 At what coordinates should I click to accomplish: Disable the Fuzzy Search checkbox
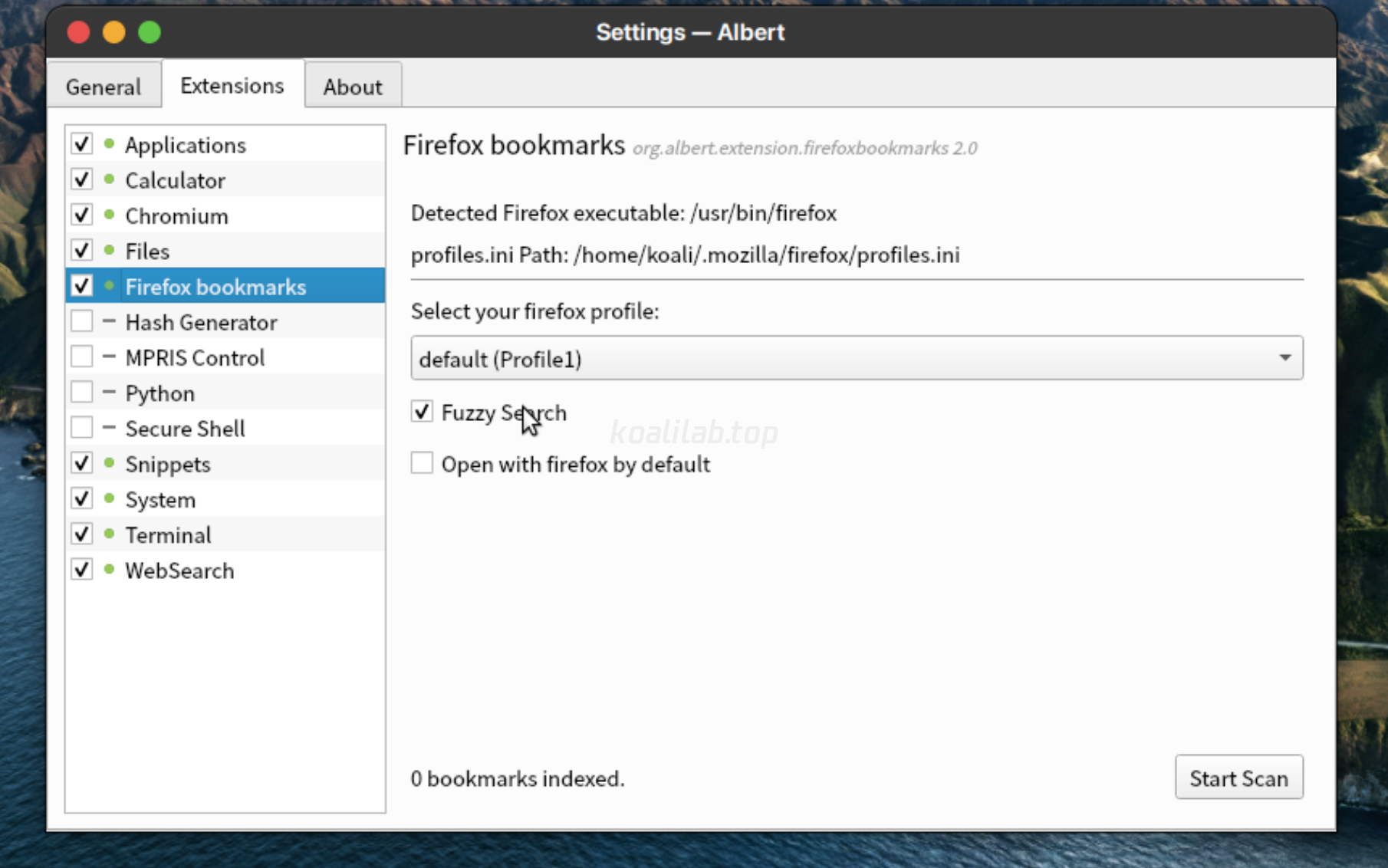[x=422, y=412]
